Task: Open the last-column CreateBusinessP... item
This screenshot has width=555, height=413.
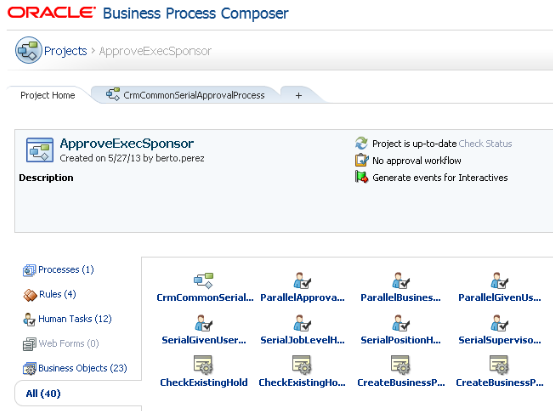Action: pyautogui.click(x=499, y=383)
